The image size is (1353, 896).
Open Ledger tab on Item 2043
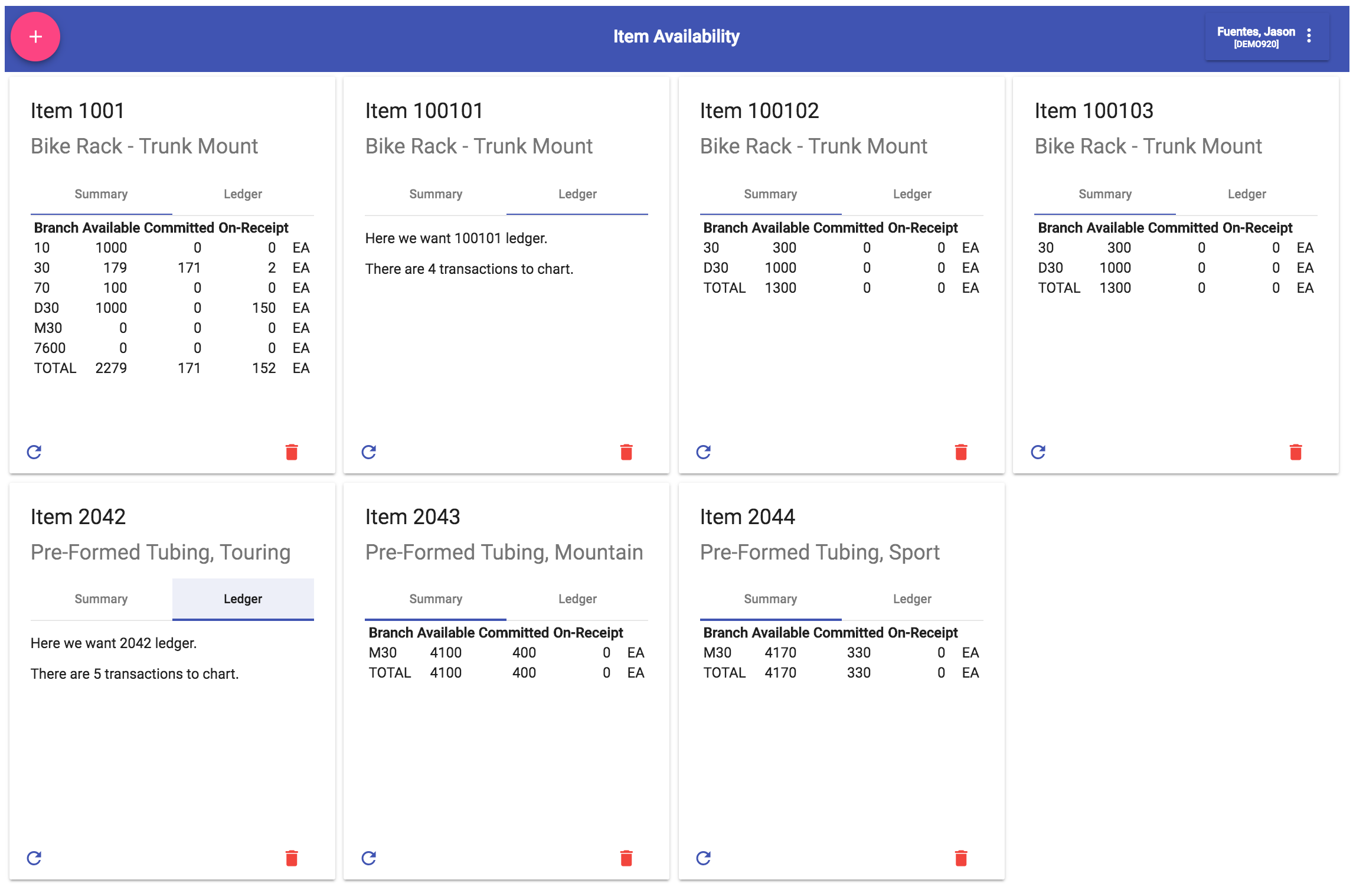(x=577, y=599)
